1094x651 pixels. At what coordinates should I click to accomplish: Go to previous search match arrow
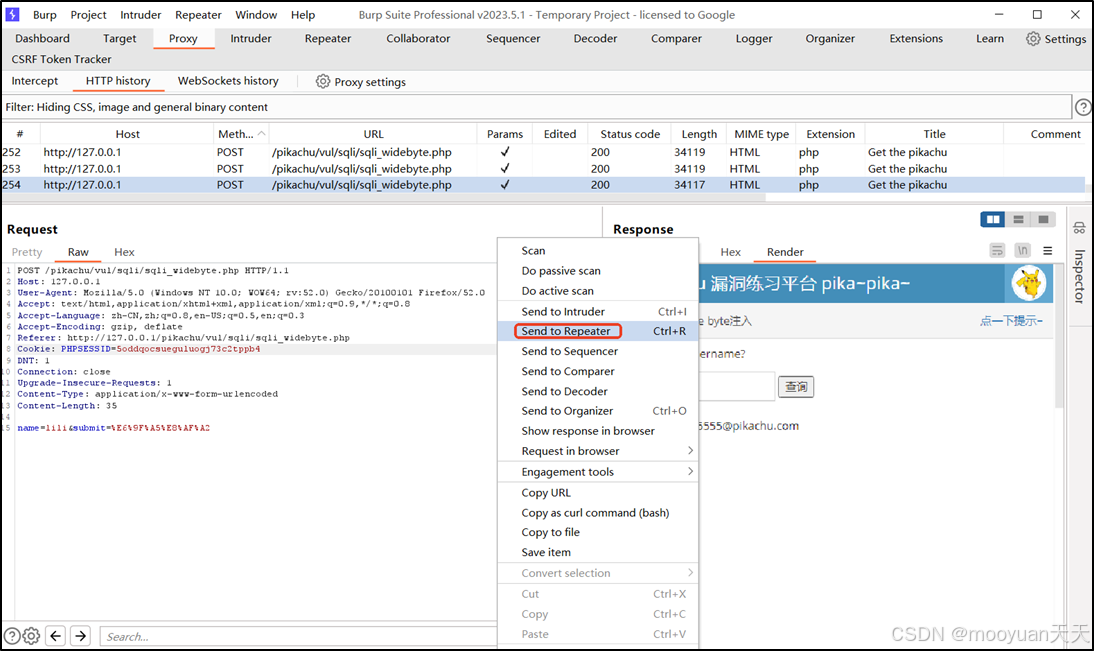tap(56, 636)
